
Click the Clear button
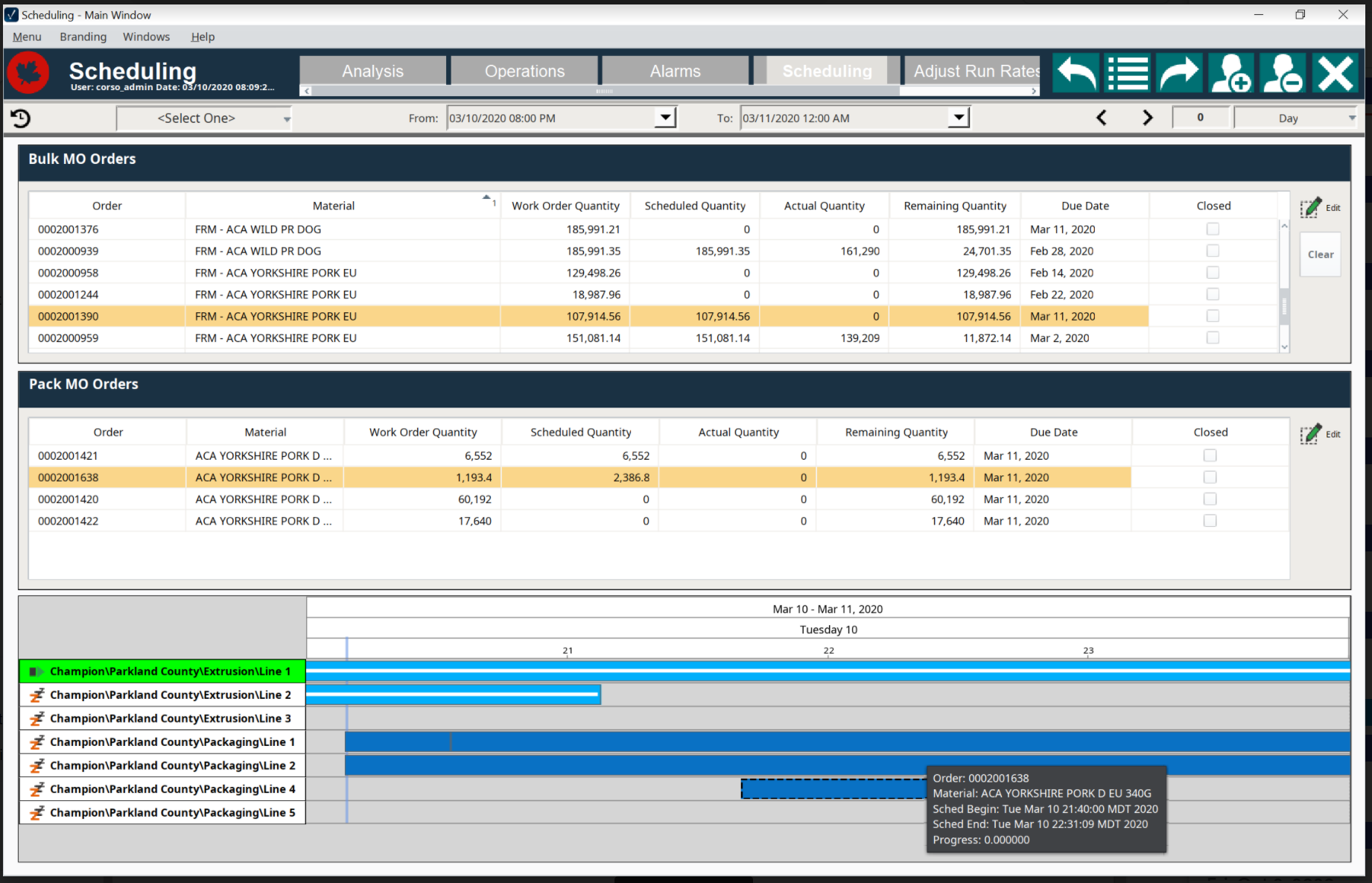[1319, 254]
